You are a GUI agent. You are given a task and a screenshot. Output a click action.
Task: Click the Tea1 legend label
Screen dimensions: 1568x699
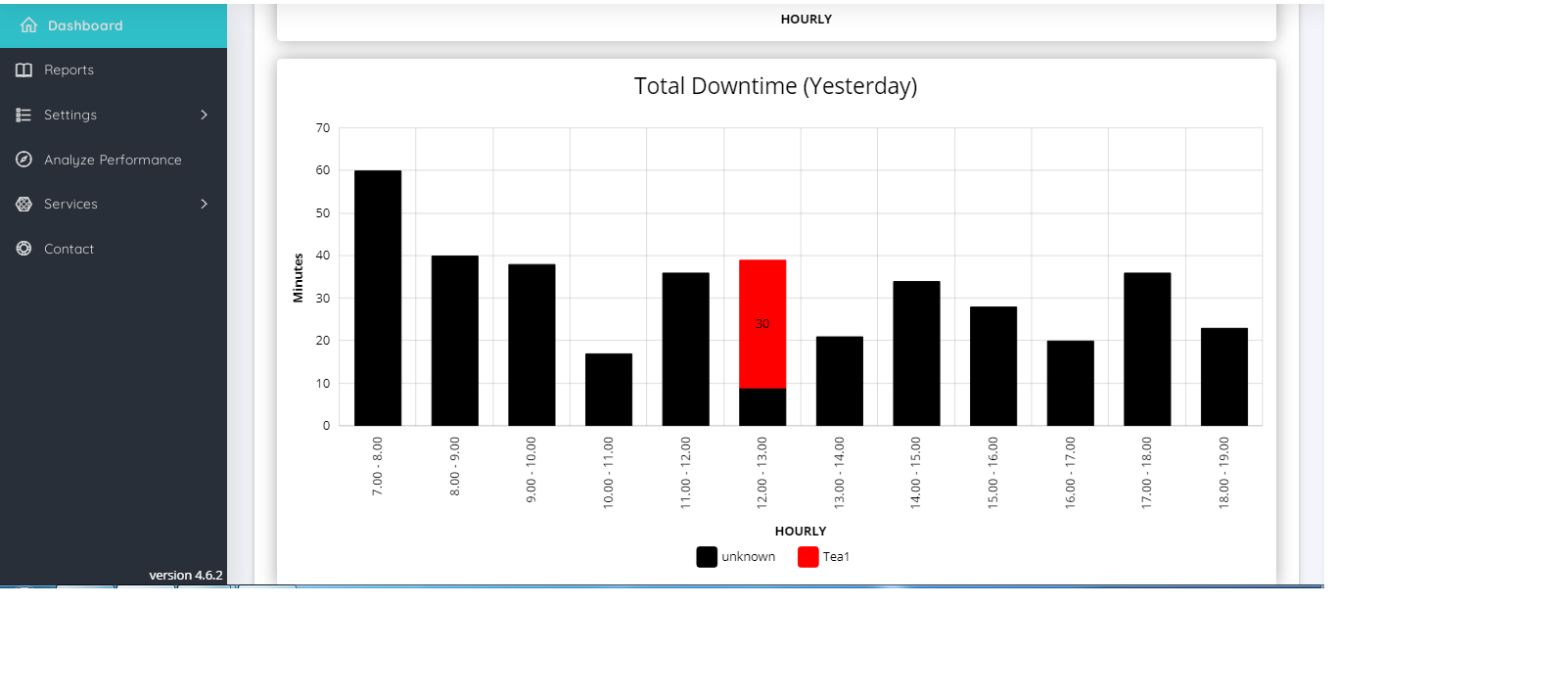(x=836, y=556)
